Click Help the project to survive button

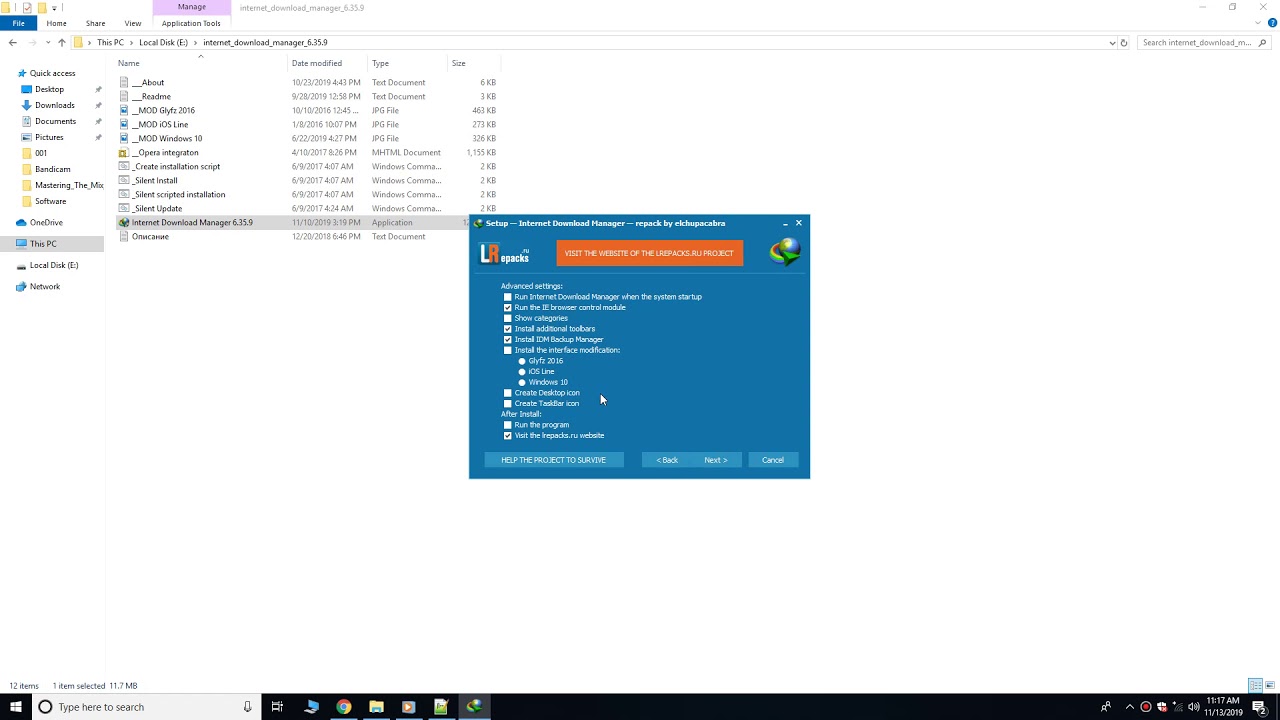[554, 460]
